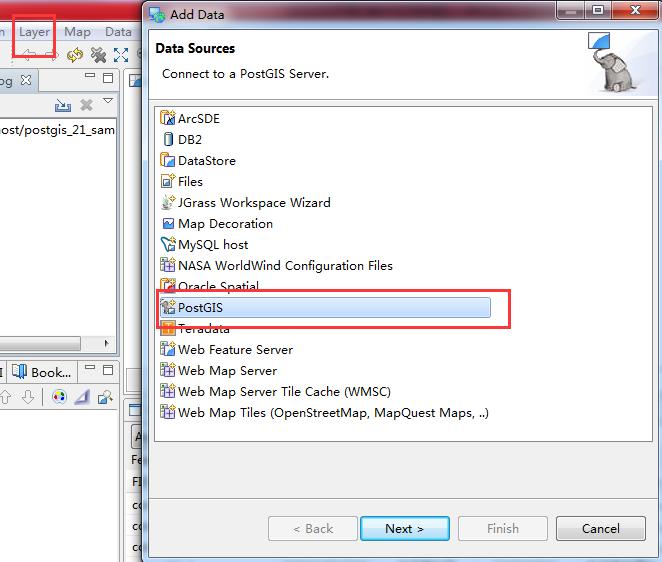The height and width of the screenshot is (562, 662).
Task: Select NASA WorldWind Configuration Files icon
Action: 168,265
